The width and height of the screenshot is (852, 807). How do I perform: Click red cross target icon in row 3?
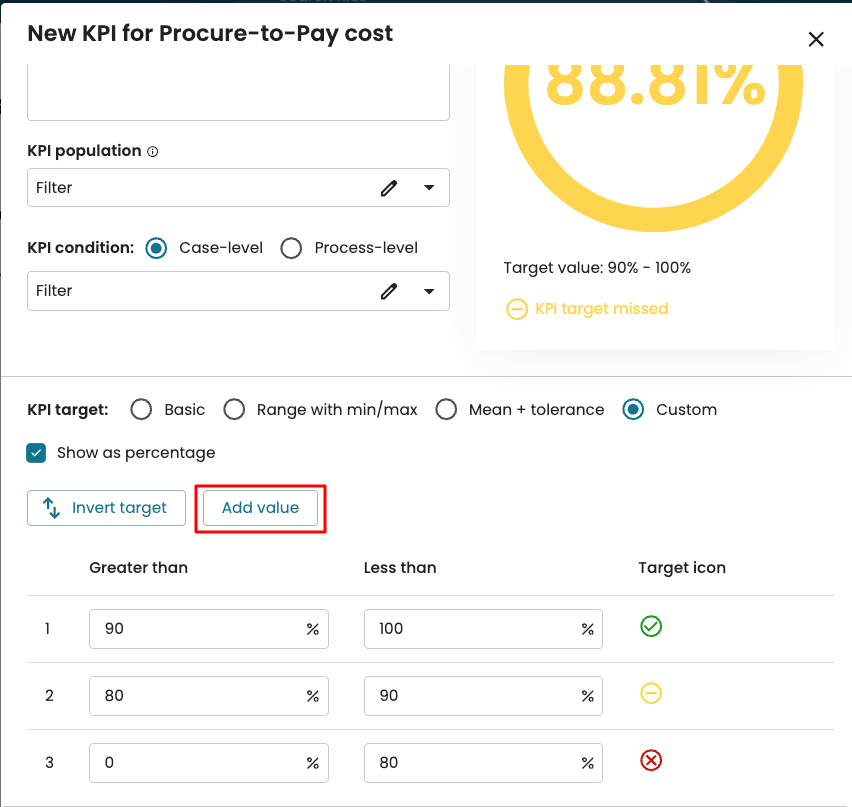click(651, 761)
